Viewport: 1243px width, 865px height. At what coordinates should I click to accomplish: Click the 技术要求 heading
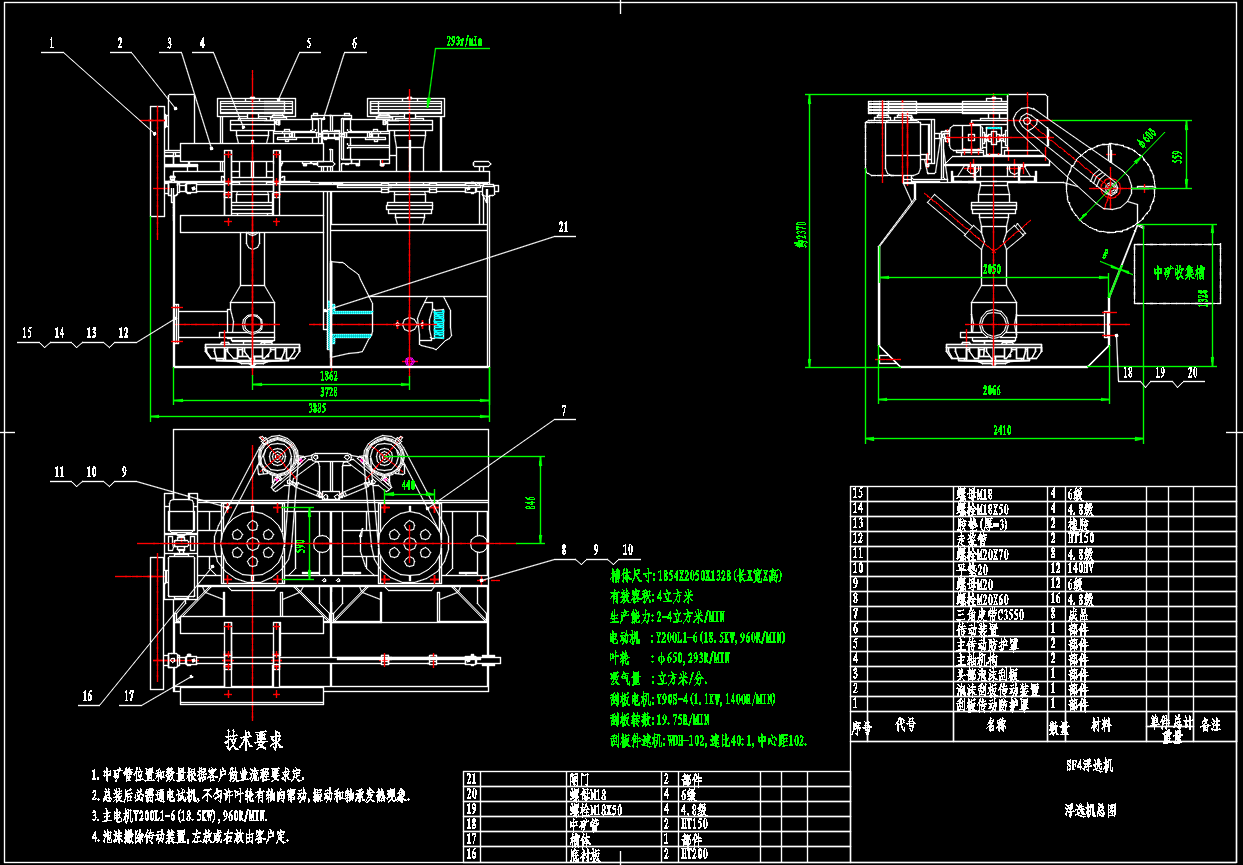point(251,739)
